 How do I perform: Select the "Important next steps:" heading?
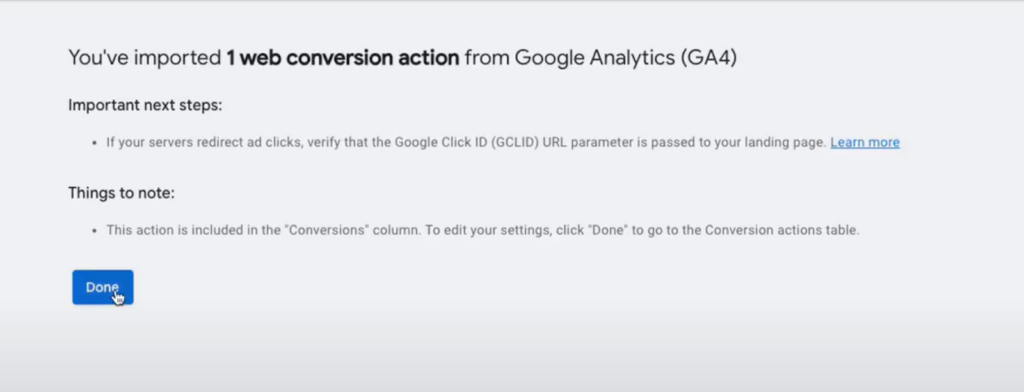(x=145, y=105)
